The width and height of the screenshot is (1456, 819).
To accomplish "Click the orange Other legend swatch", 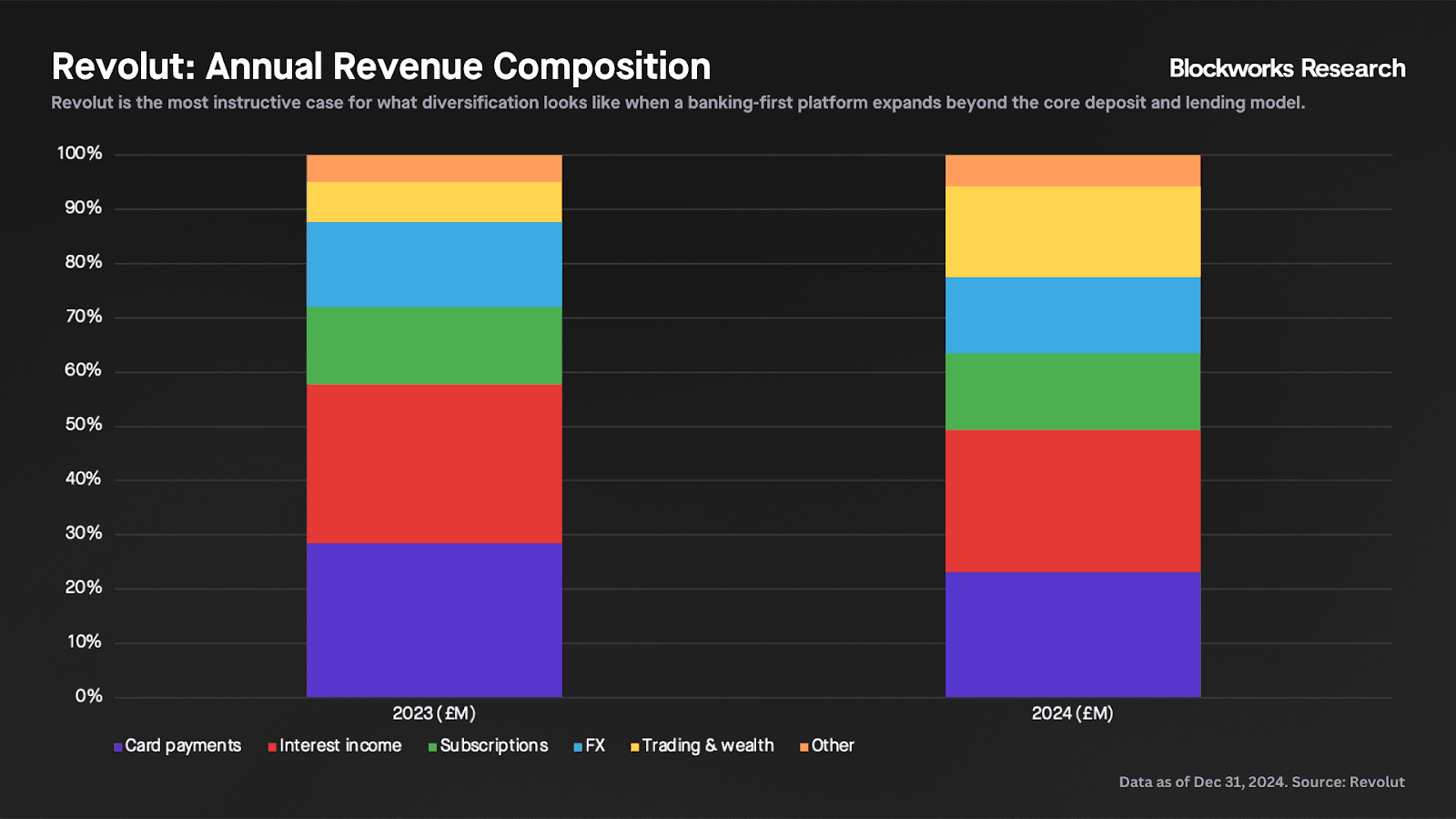I will (x=804, y=747).
